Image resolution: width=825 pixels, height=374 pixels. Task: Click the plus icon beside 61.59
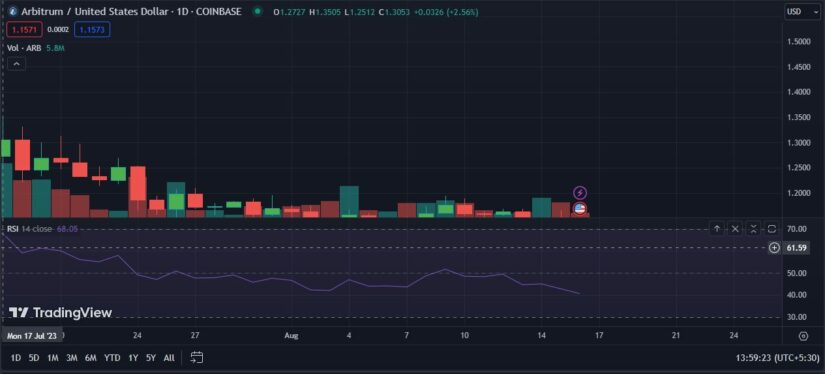point(774,248)
